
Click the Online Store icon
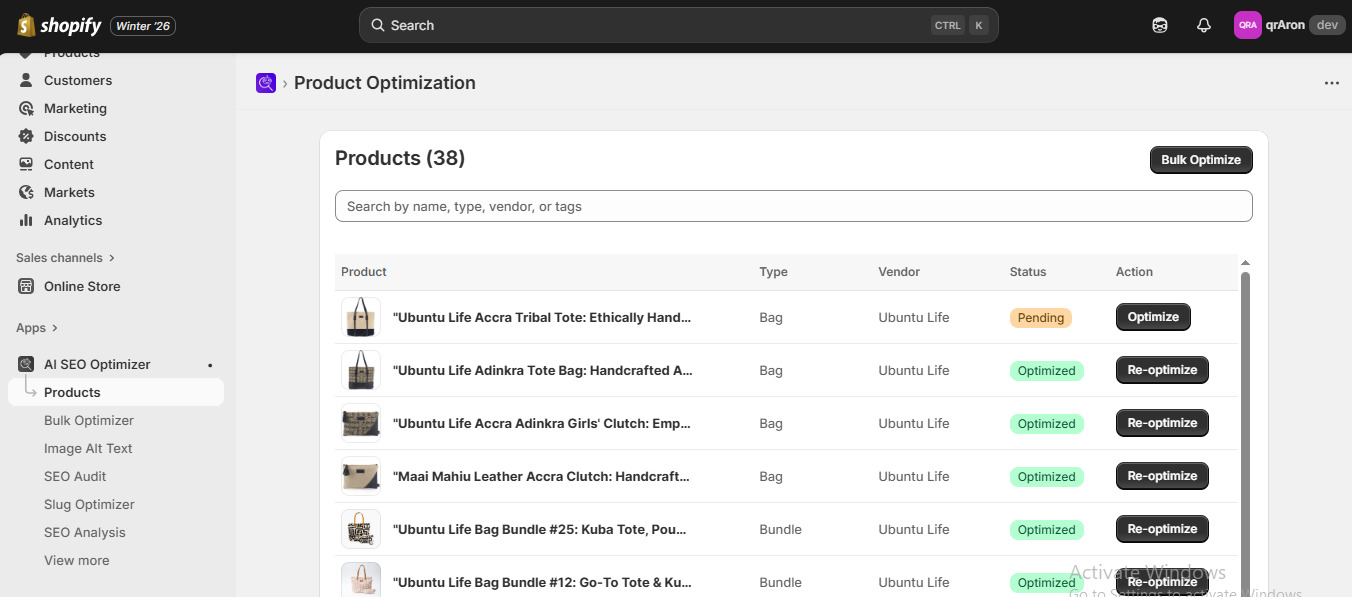click(26, 286)
